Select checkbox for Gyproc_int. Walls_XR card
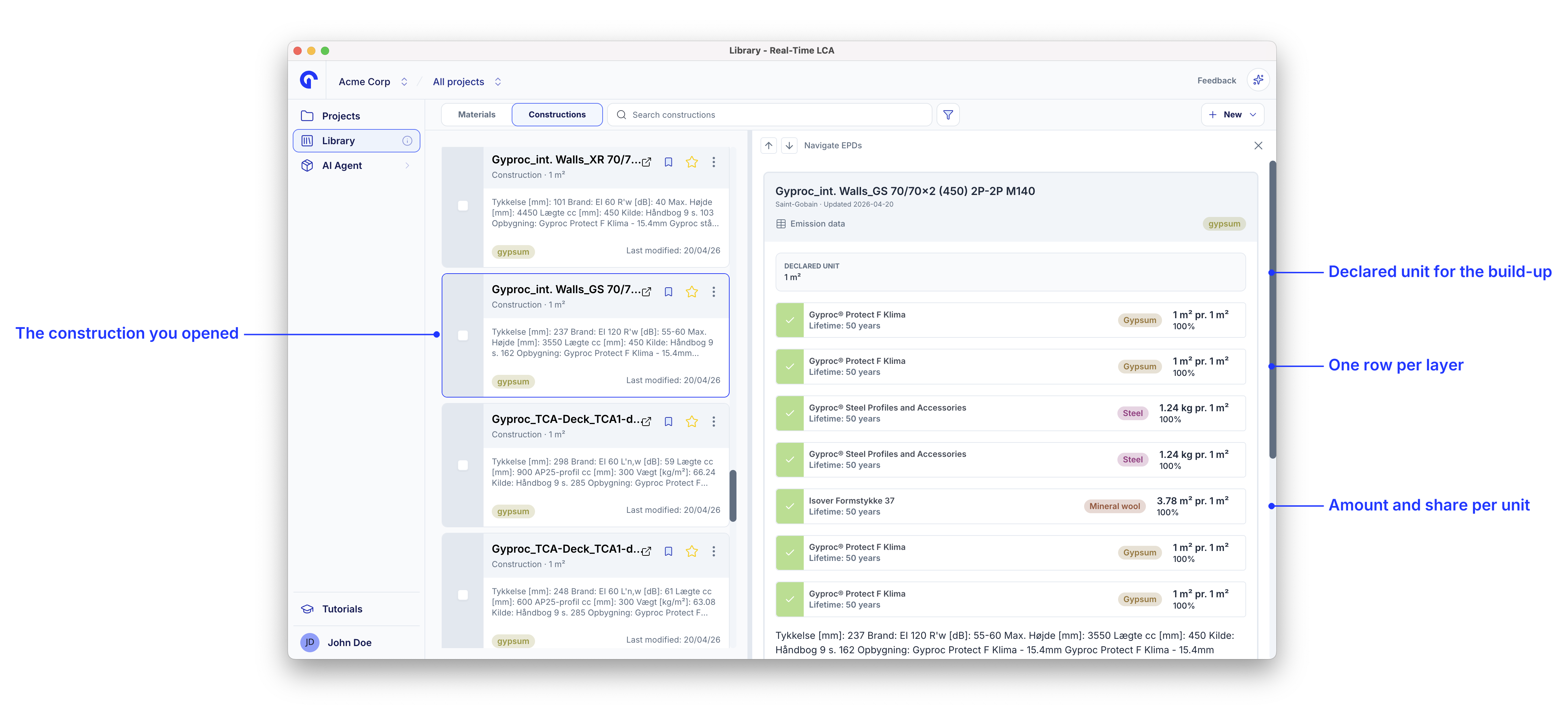Image resolution: width=1568 pixels, height=725 pixels. click(463, 206)
